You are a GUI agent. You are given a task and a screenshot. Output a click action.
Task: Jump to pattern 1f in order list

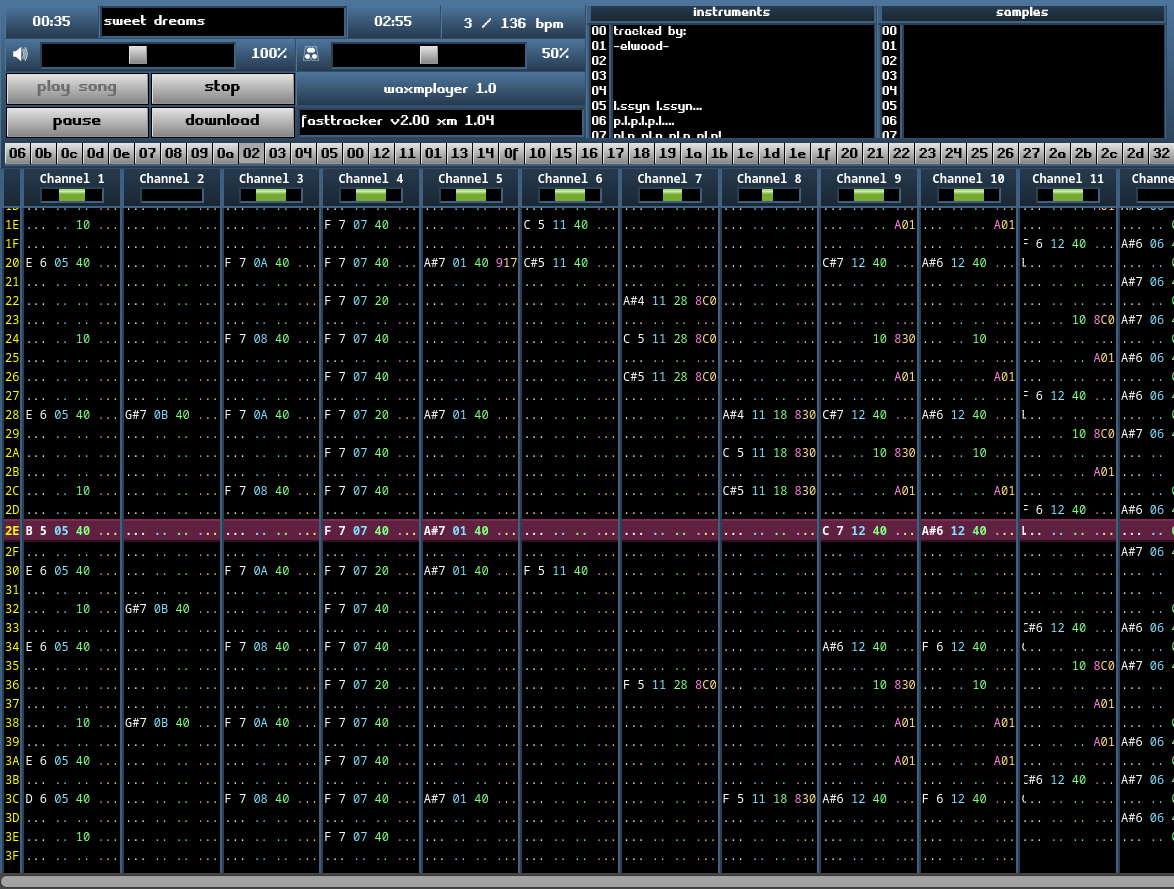[823, 154]
